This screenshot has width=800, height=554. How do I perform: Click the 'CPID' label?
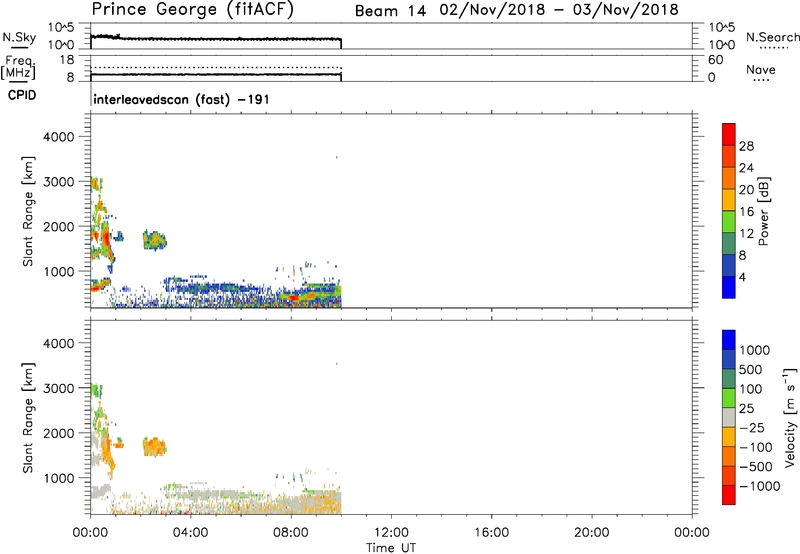pos(22,95)
